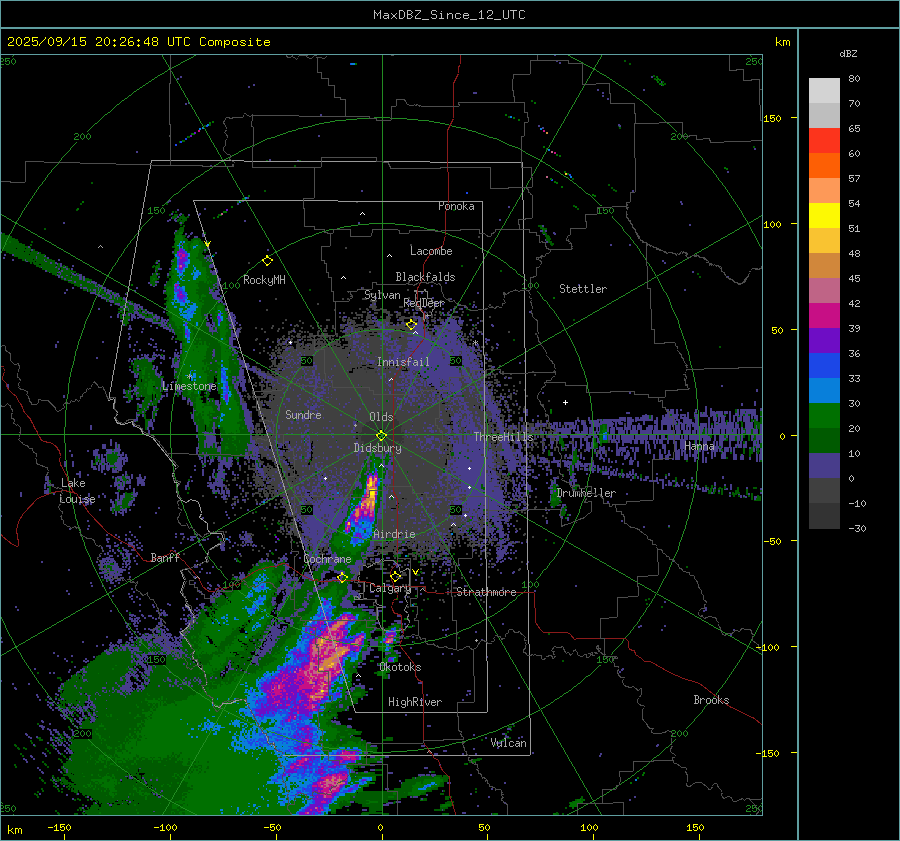This screenshot has height=841, width=900.
Task: Click the Blackfalds city label
Action: click(x=425, y=277)
